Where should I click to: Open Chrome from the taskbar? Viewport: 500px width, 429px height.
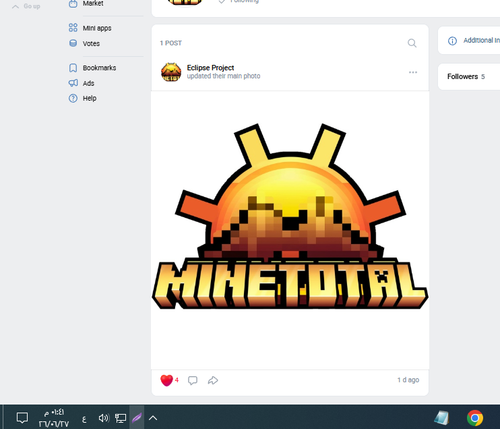coord(475,418)
